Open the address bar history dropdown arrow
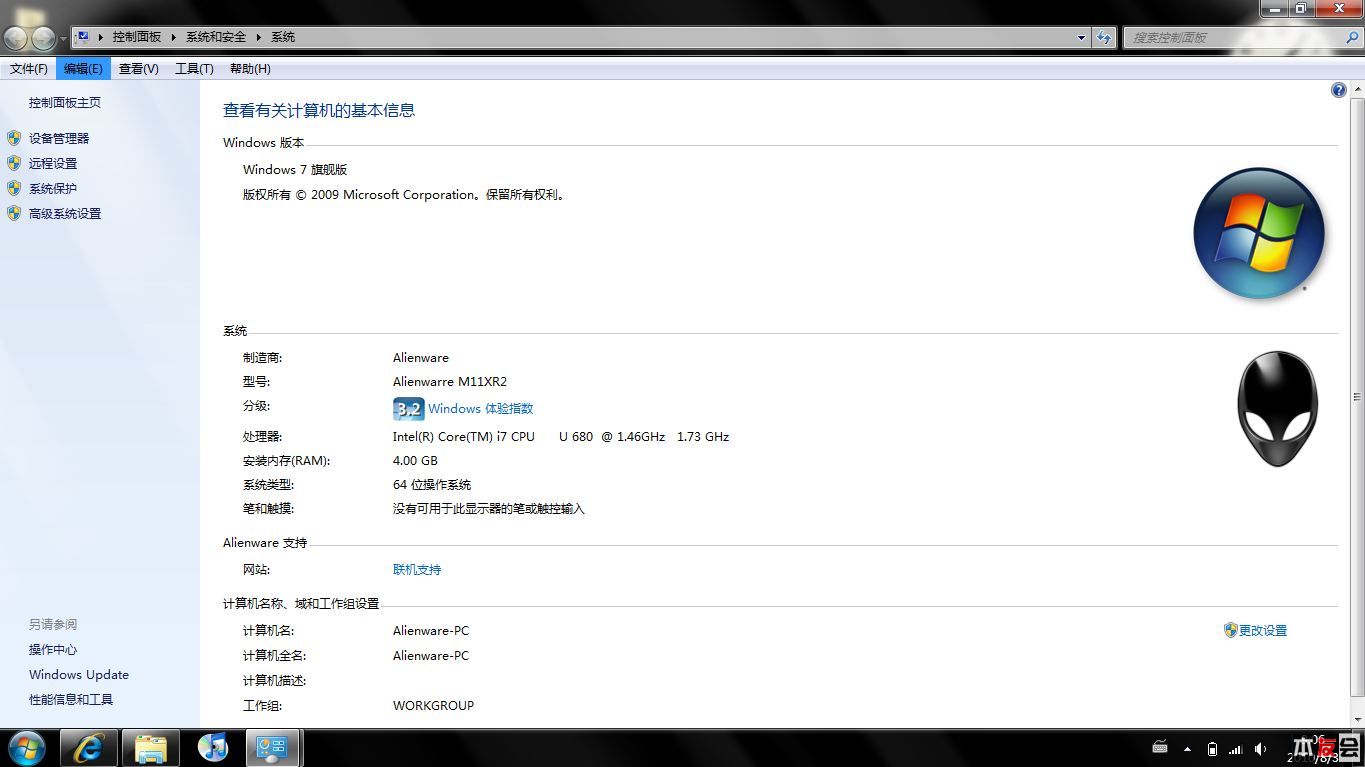Screen dimensions: 1365x767 [1081, 37]
